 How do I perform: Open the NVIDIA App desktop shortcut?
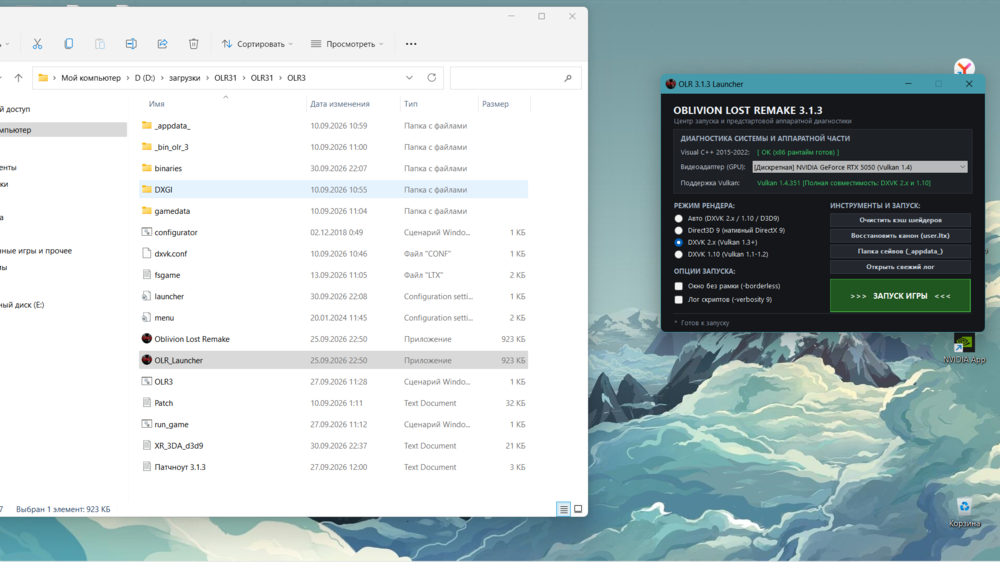point(964,348)
